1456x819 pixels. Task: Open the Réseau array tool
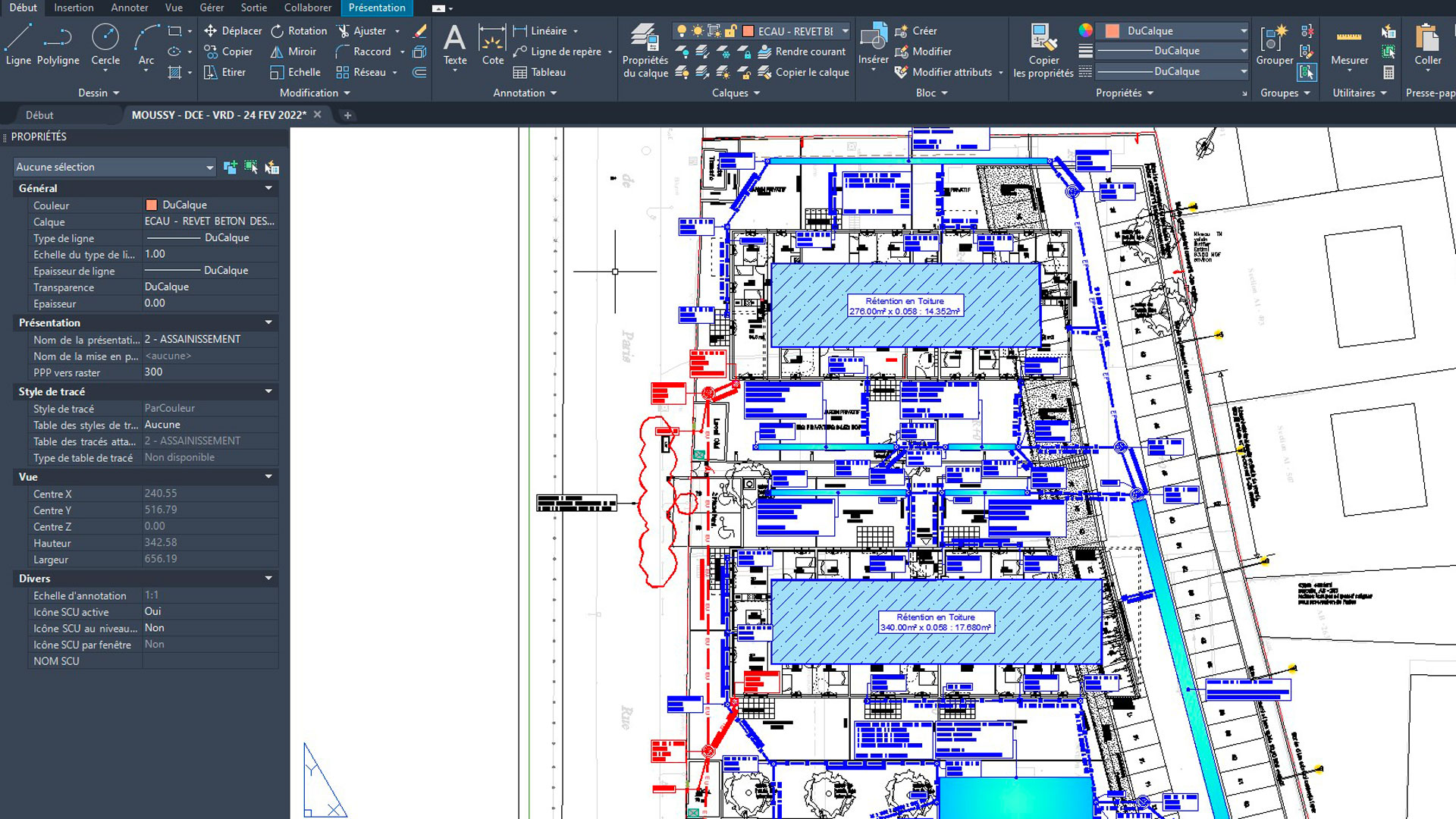[x=362, y=72]
